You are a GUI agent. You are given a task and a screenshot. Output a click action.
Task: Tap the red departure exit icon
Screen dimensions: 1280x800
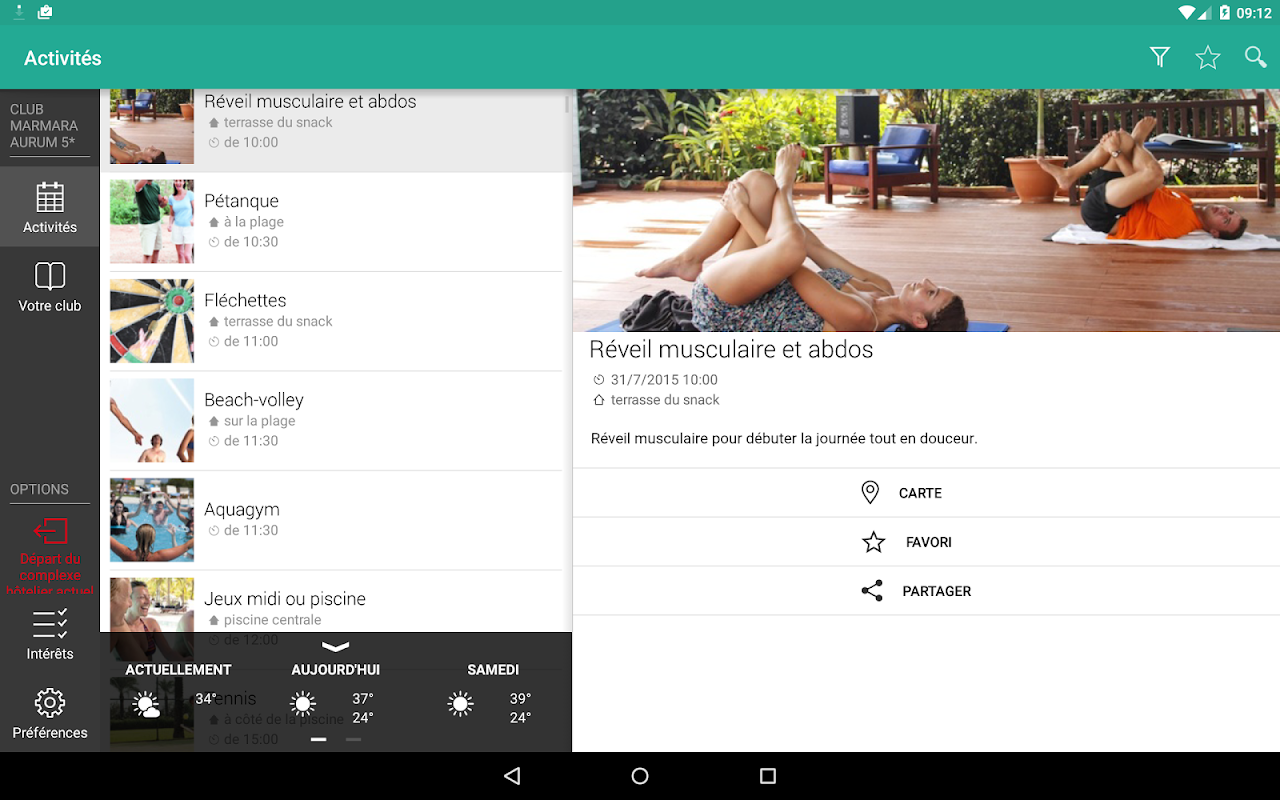pyautogui.click(x=50, y=530)
